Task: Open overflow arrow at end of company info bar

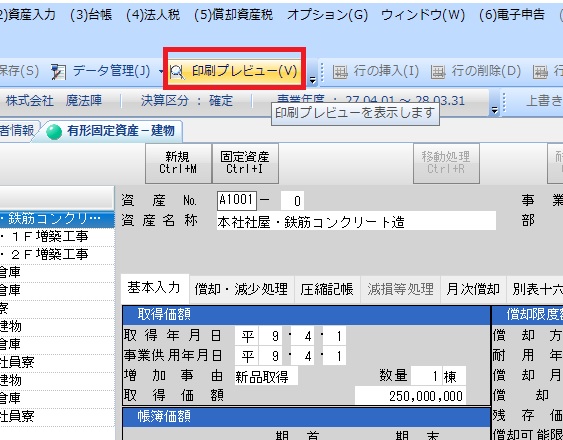Action: click(x=494, y=110)
